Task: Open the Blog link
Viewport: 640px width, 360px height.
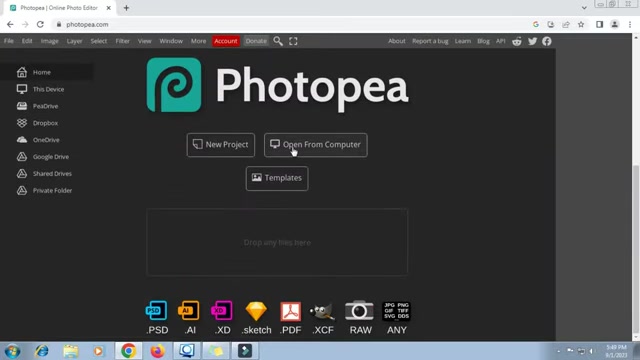Action: (483, 41)
